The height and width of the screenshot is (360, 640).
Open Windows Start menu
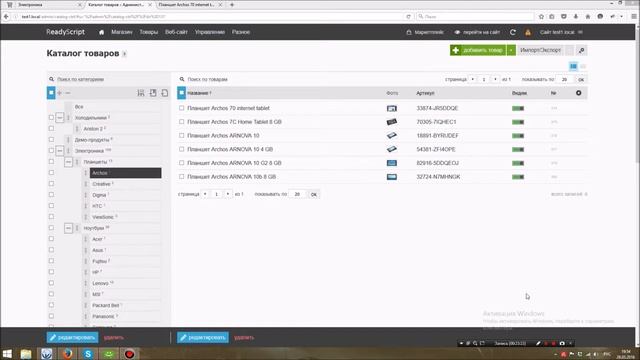tap(7, 353)
